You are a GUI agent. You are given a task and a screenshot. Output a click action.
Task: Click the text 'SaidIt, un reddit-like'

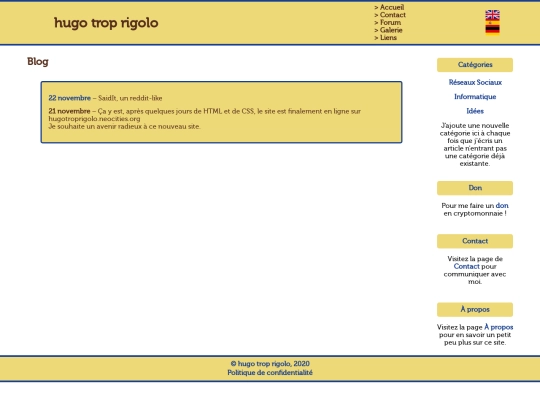130,98
